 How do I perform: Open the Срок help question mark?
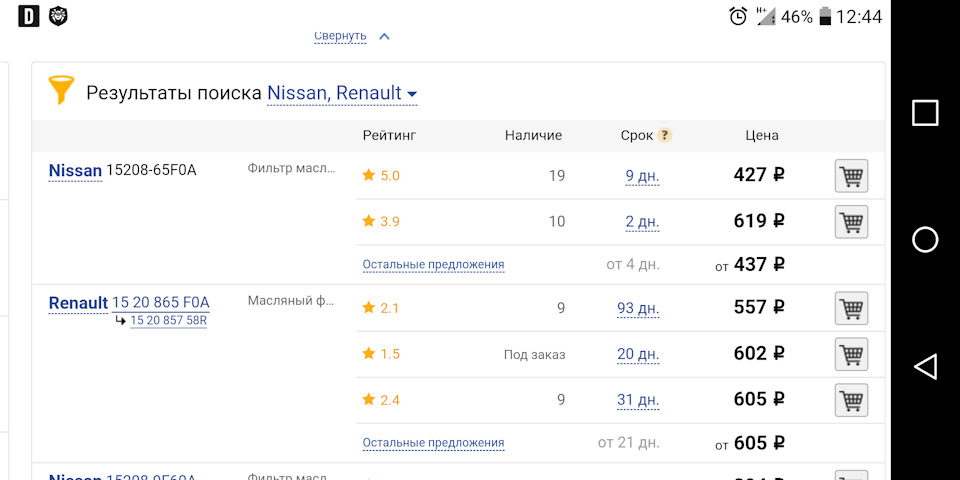(x=664, y=135)
